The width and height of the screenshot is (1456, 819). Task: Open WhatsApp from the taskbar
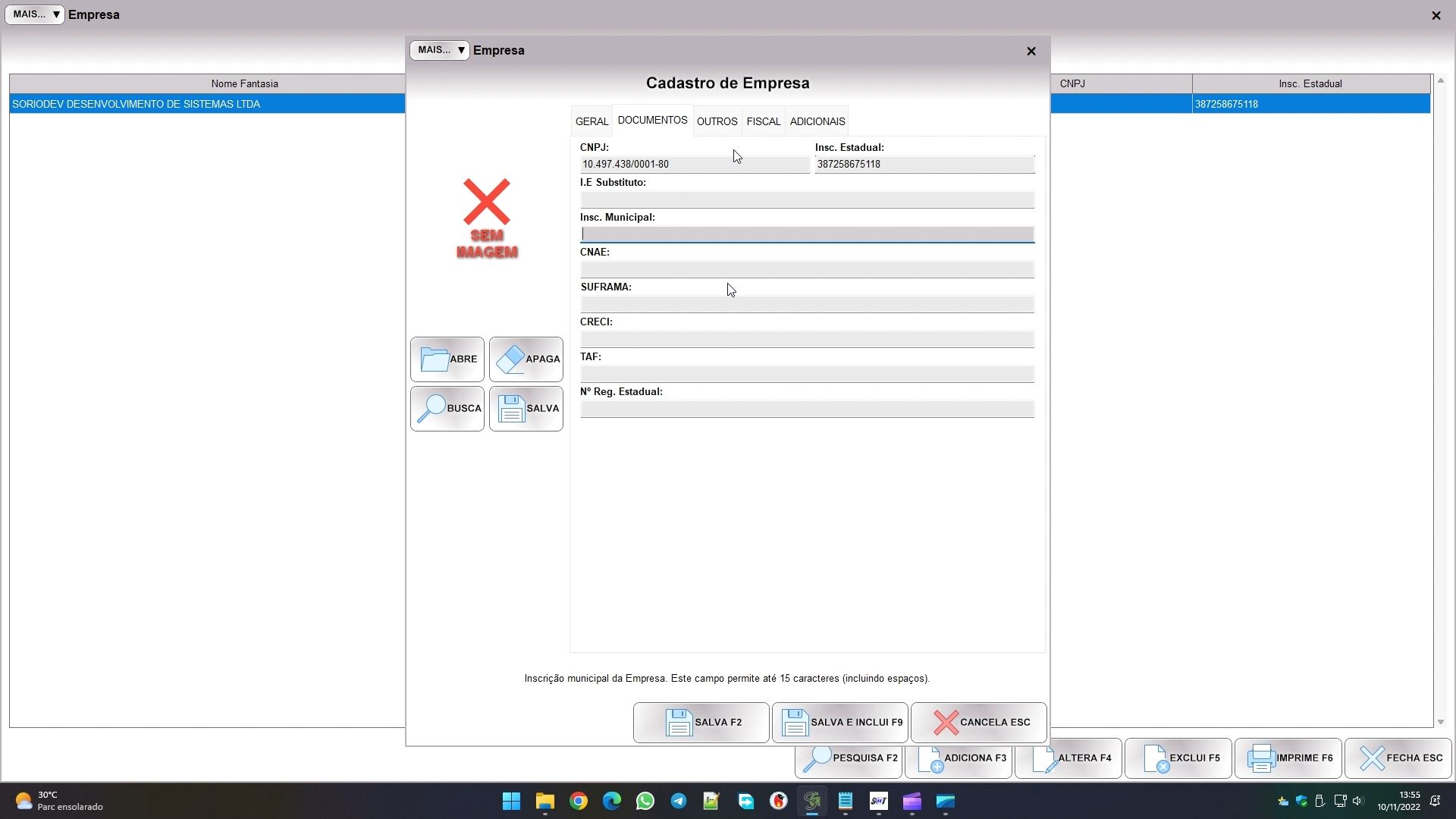click(645, 802)
